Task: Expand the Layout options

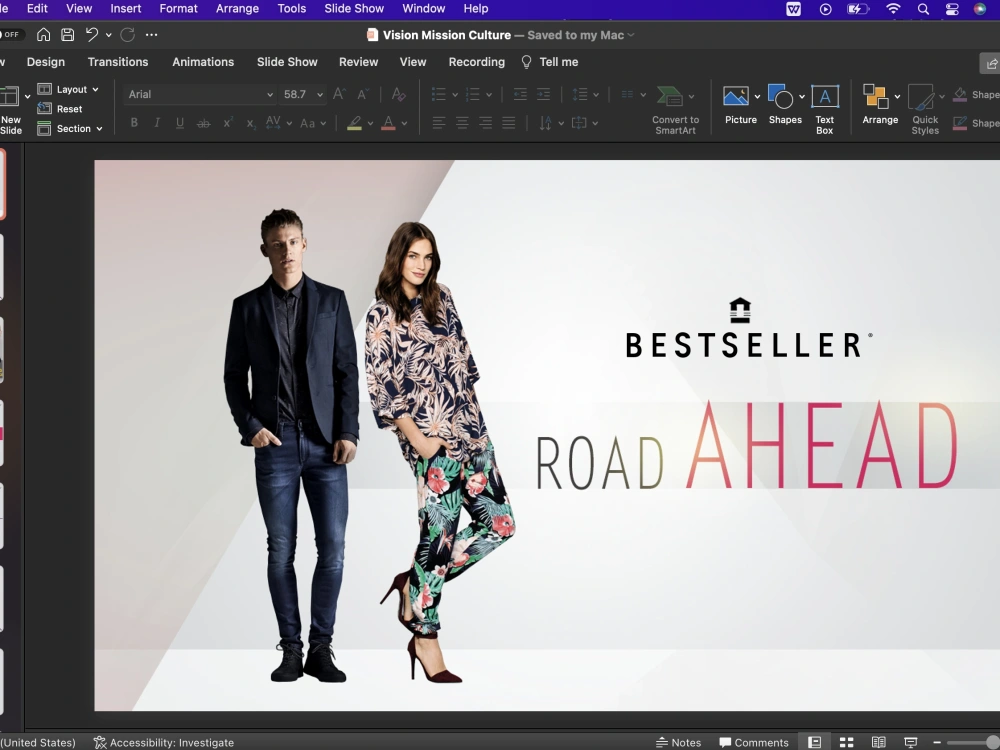Action: (68, 89)
